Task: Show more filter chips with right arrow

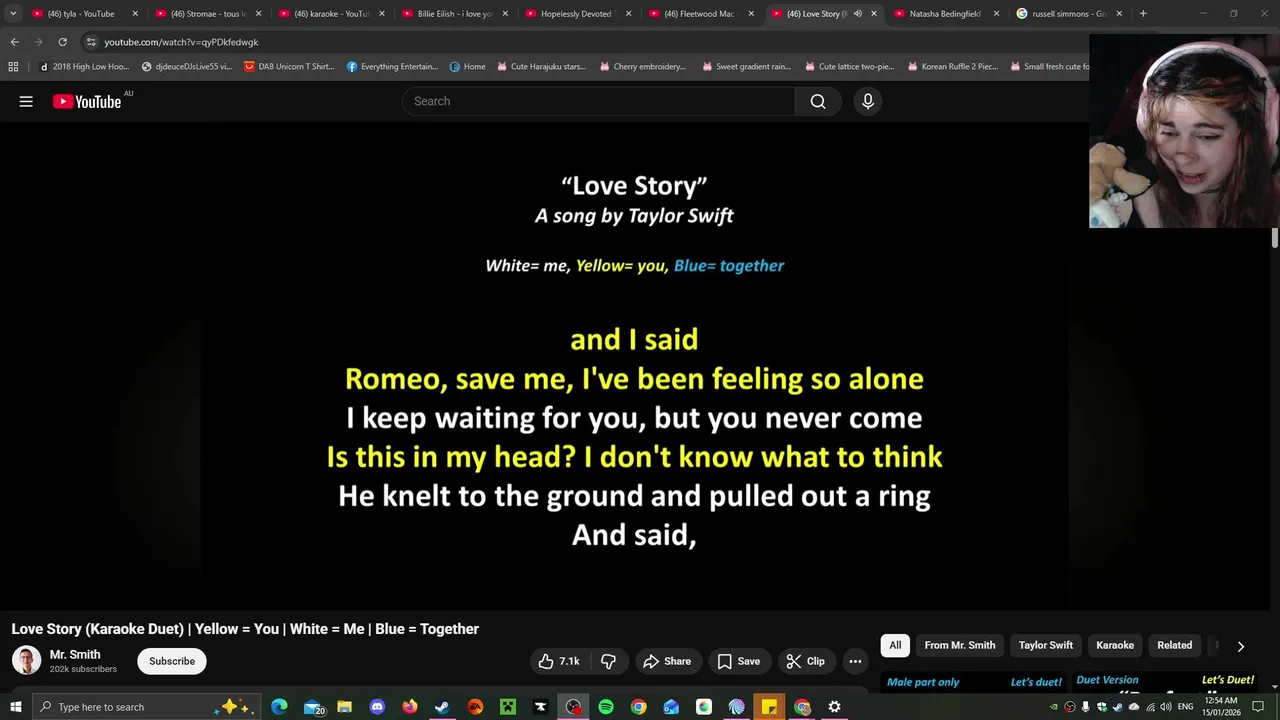Action: 1241,646
